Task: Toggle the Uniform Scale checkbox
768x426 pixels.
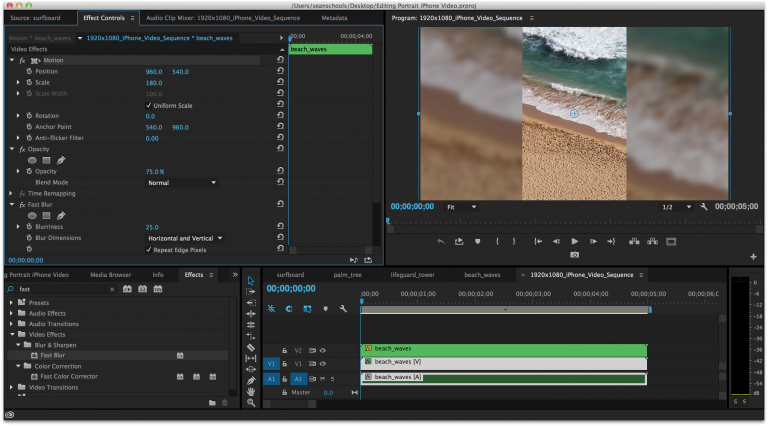Action: (148, 105)
